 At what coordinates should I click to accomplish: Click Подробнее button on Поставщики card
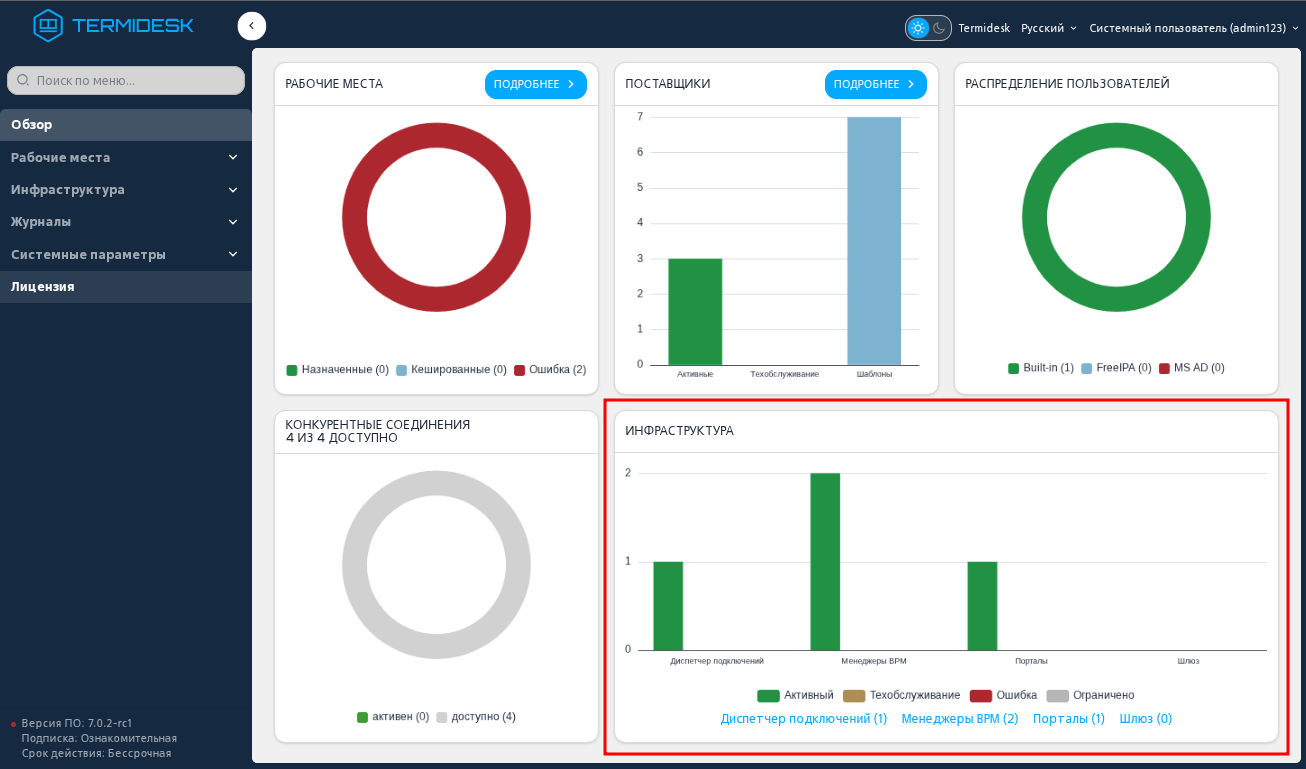[x=876, y=84]
